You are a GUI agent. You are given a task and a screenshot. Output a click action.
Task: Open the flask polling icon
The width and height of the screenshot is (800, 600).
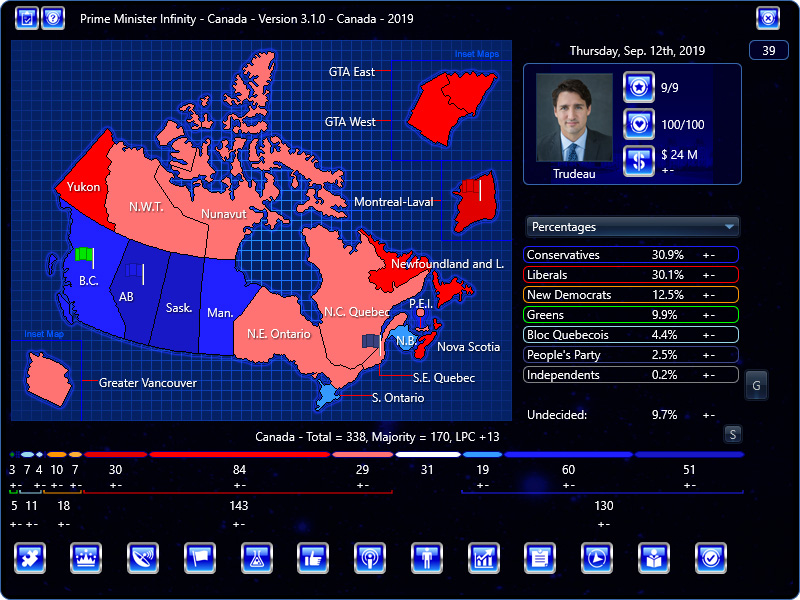(x=257, y=559)
